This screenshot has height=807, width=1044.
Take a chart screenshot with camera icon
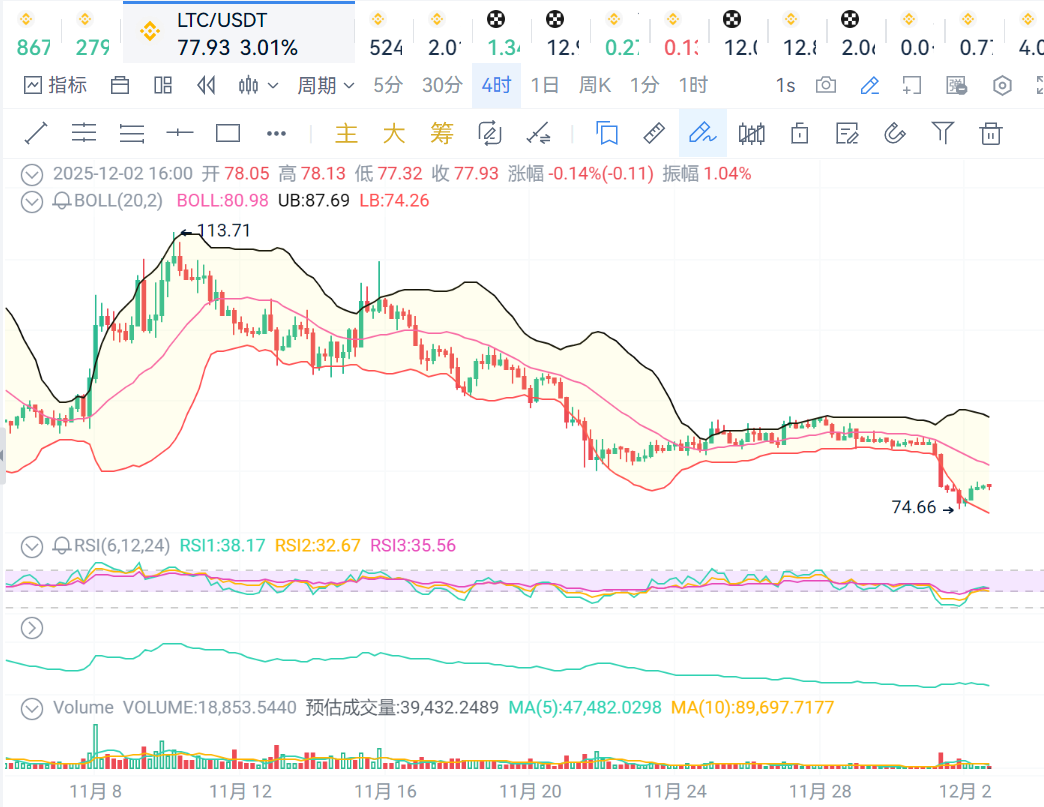coord(826,86)
